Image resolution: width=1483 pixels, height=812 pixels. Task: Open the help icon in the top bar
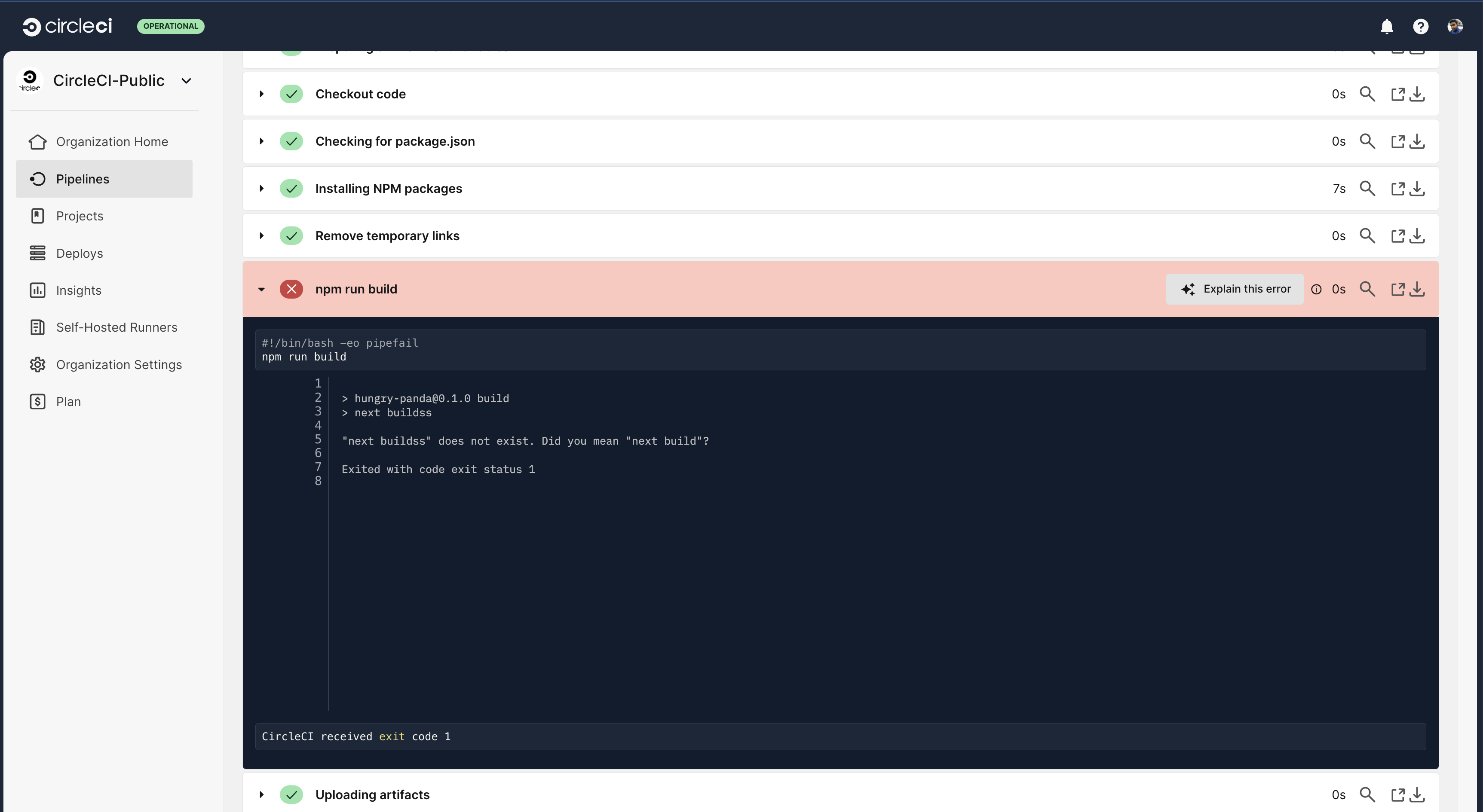pos(1421,26)
